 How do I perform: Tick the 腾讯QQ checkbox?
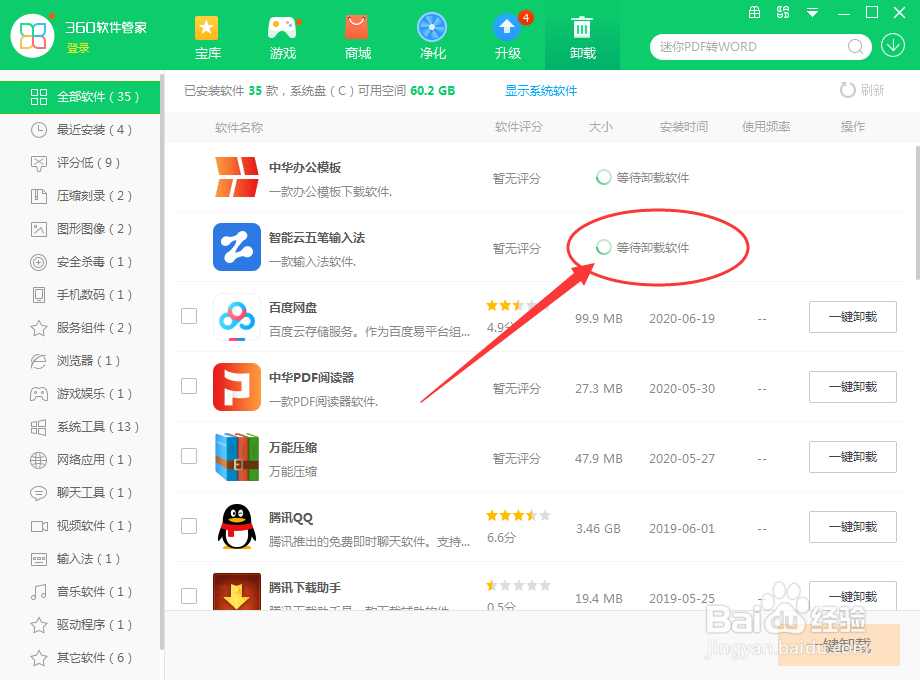pyautogui.click(x=189, y=526)
